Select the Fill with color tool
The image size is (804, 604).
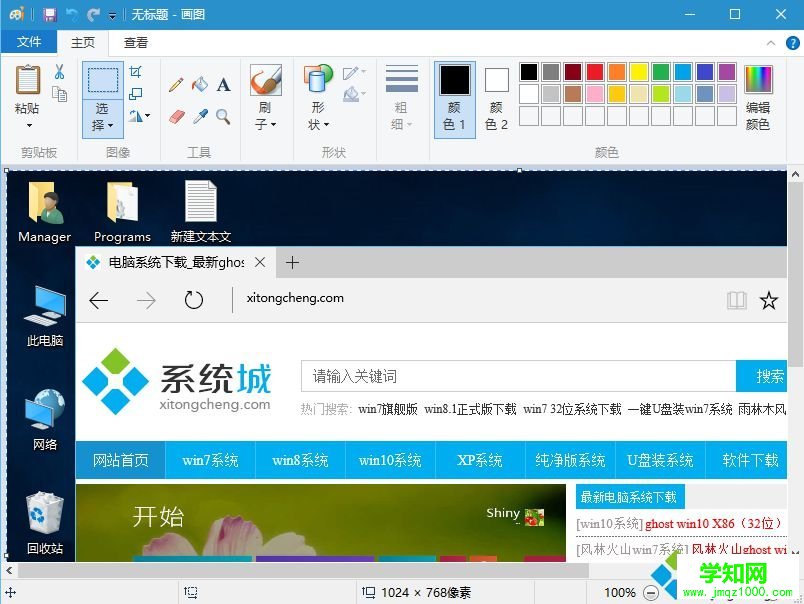pyautogui.click(x=199, y=83)
